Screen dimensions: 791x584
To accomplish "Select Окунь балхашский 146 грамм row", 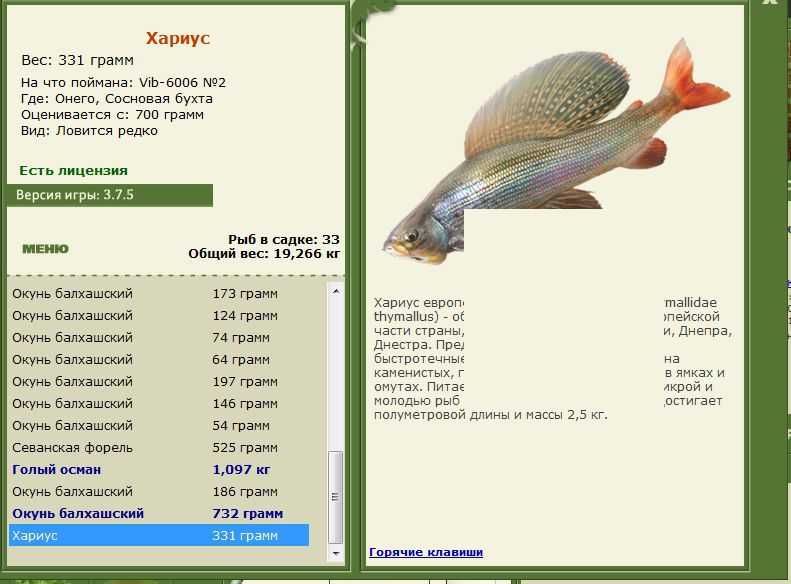I will coord(159,403).
